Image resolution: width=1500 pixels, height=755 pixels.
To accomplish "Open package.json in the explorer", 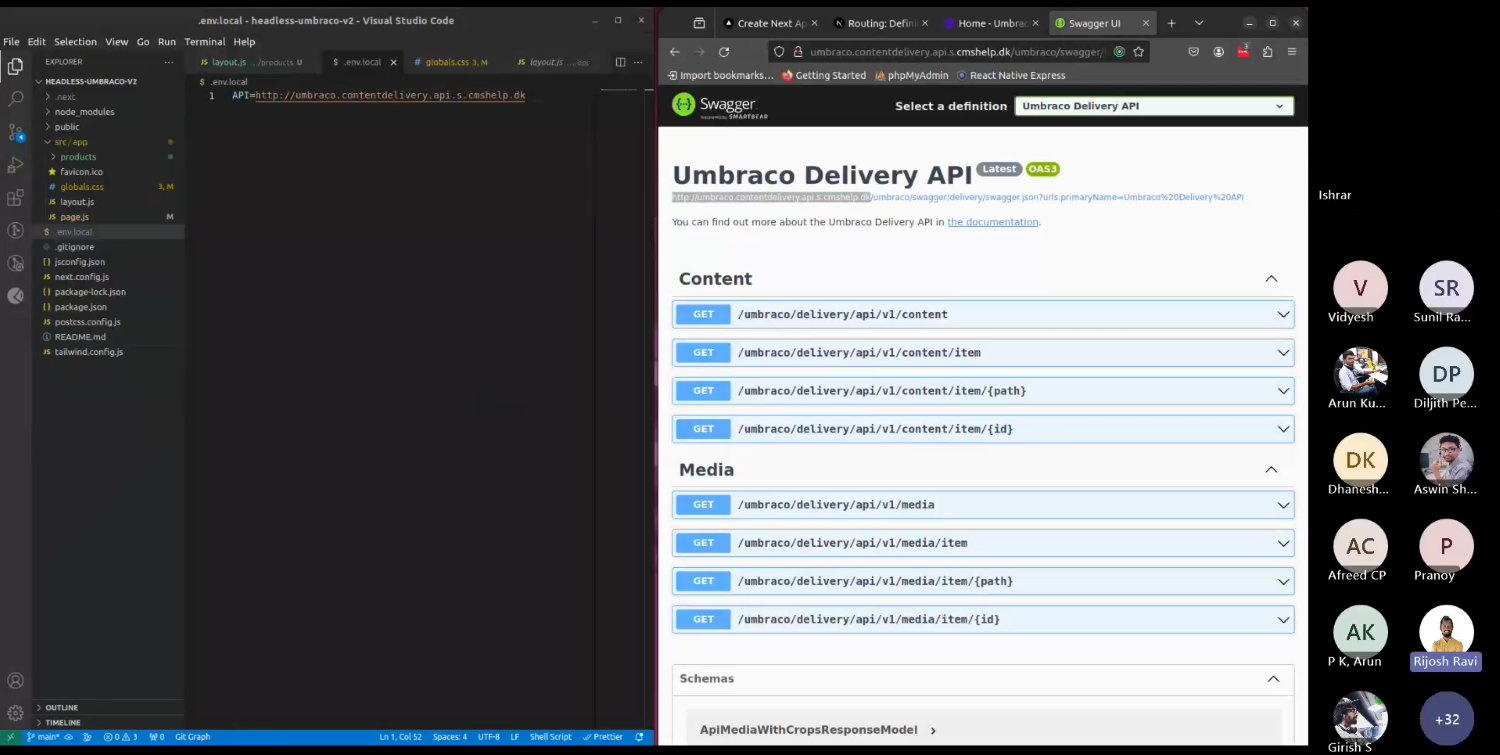I will click(80, 307).
